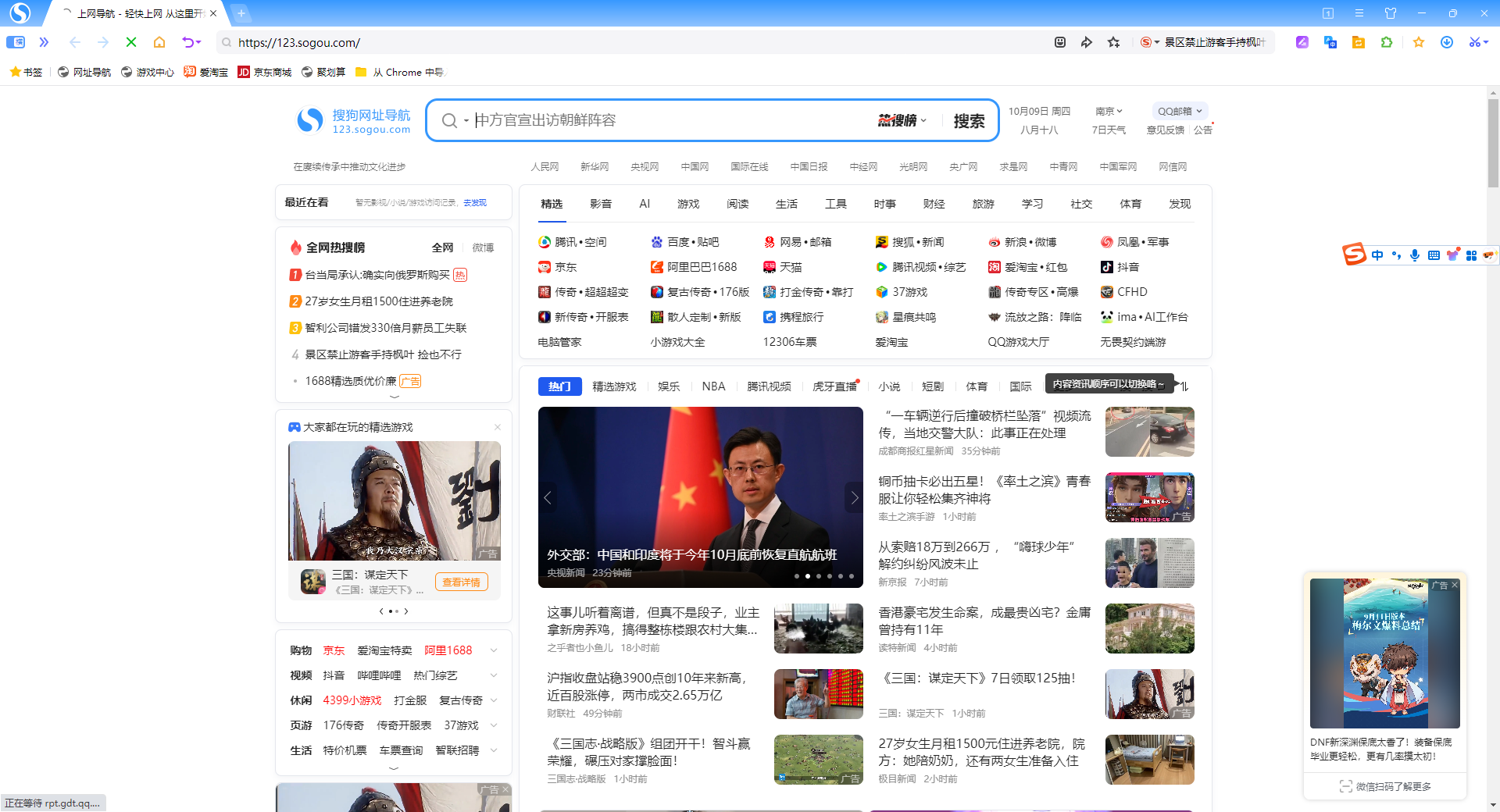
Task: Open the Sogou input method toolbox grid icon
Action: pos(1471,255)
